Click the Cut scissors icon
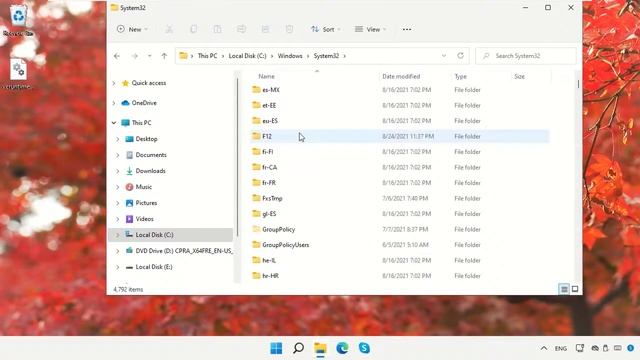 point(169,29)
